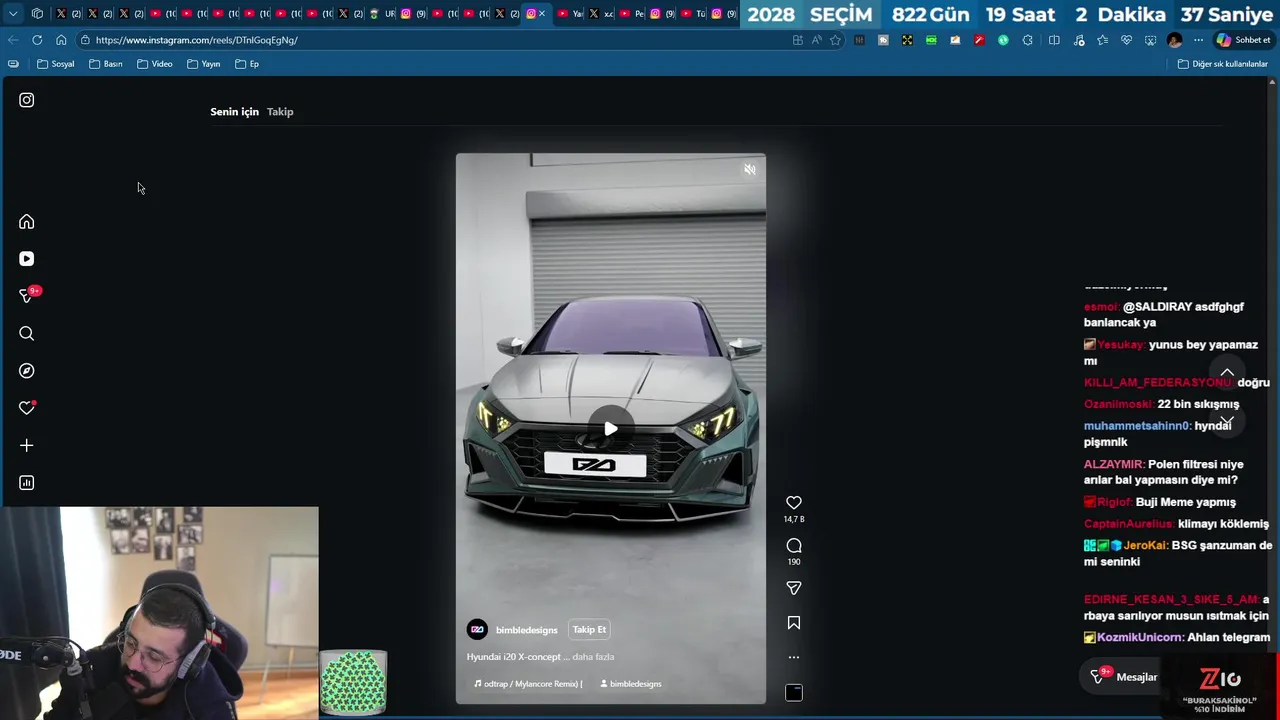The image size is (1280, 720).
Task: Open bimbledesigns profile name link
Action: tap(527, 630)
